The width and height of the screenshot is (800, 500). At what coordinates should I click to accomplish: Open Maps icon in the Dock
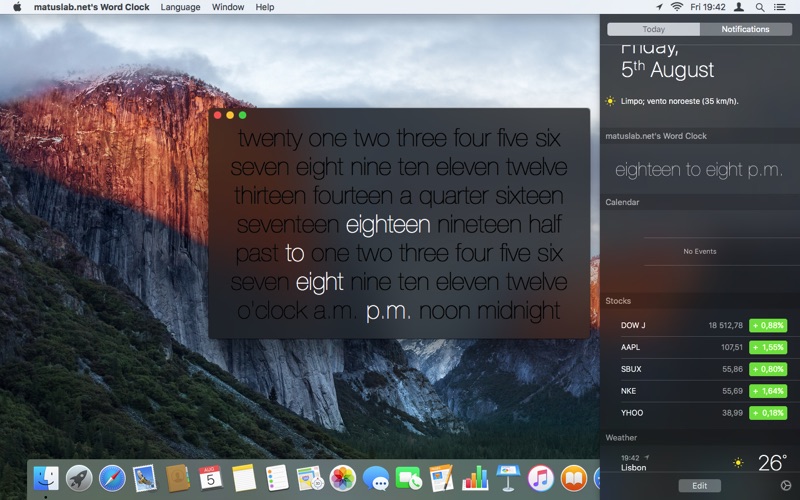(x=310, y=478)
